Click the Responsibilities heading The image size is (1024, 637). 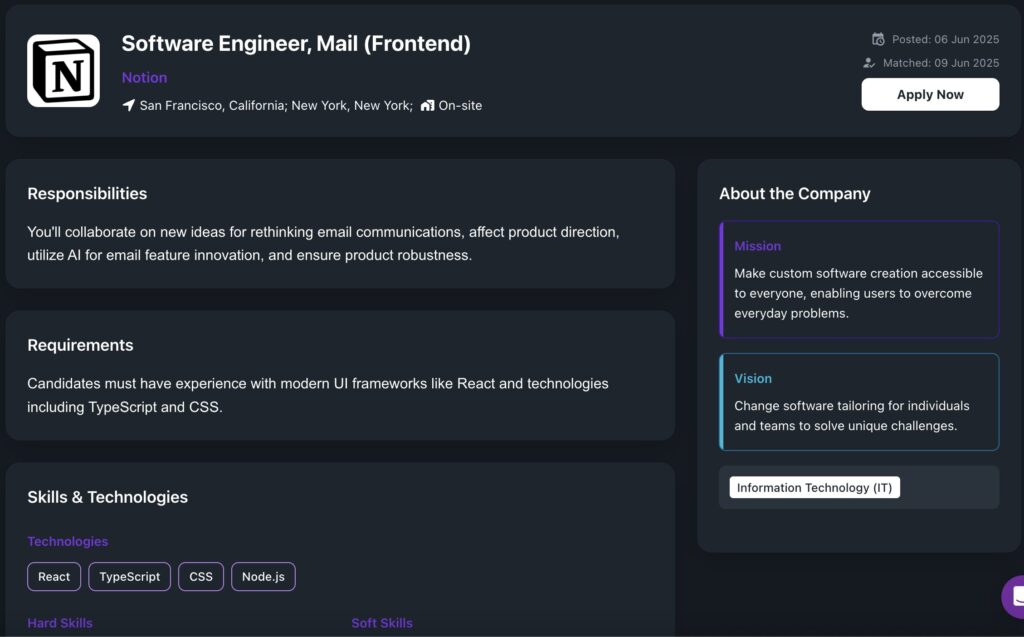(87, 193)
